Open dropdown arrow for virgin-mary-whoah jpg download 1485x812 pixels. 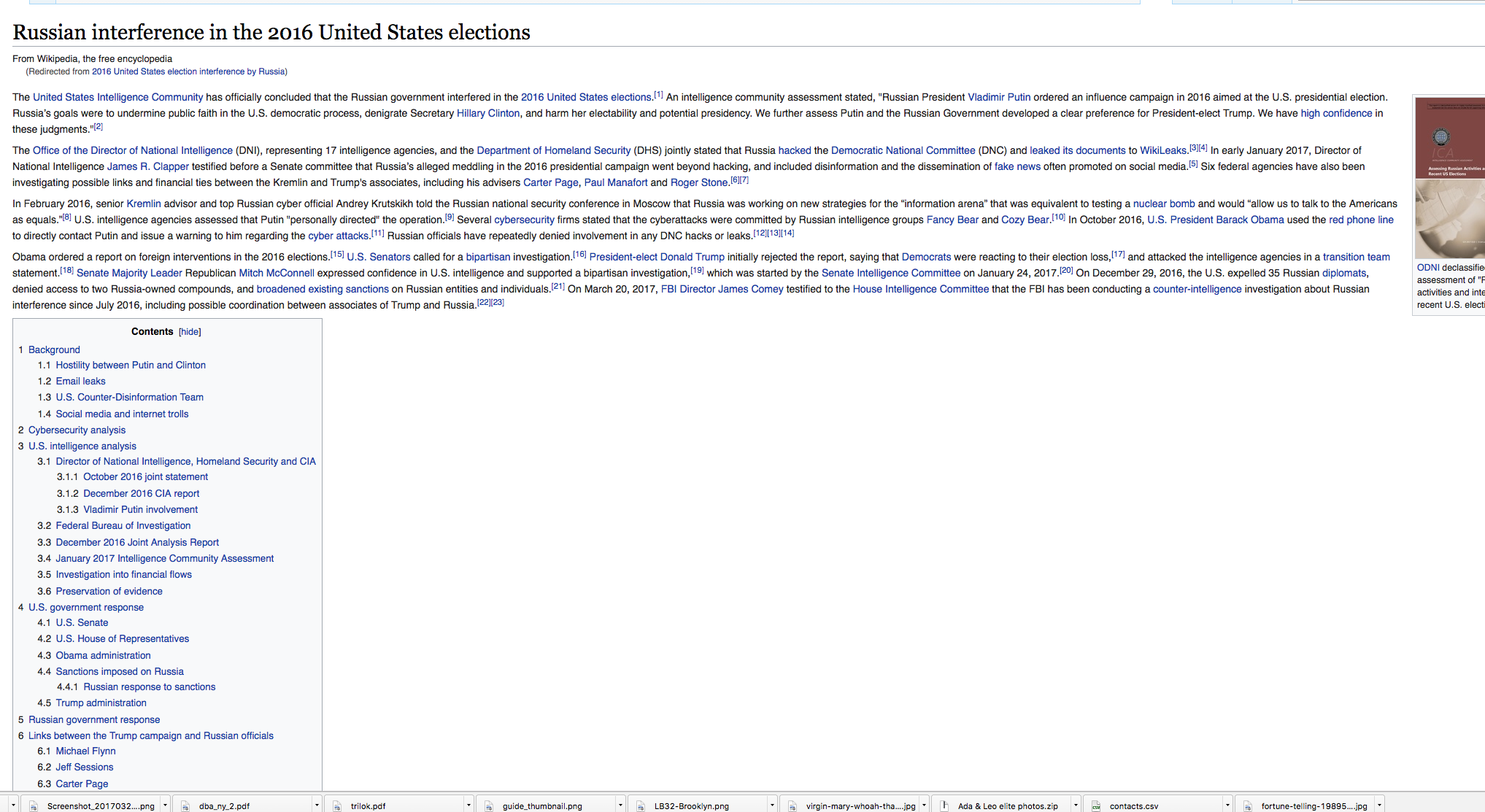(924, 805)
